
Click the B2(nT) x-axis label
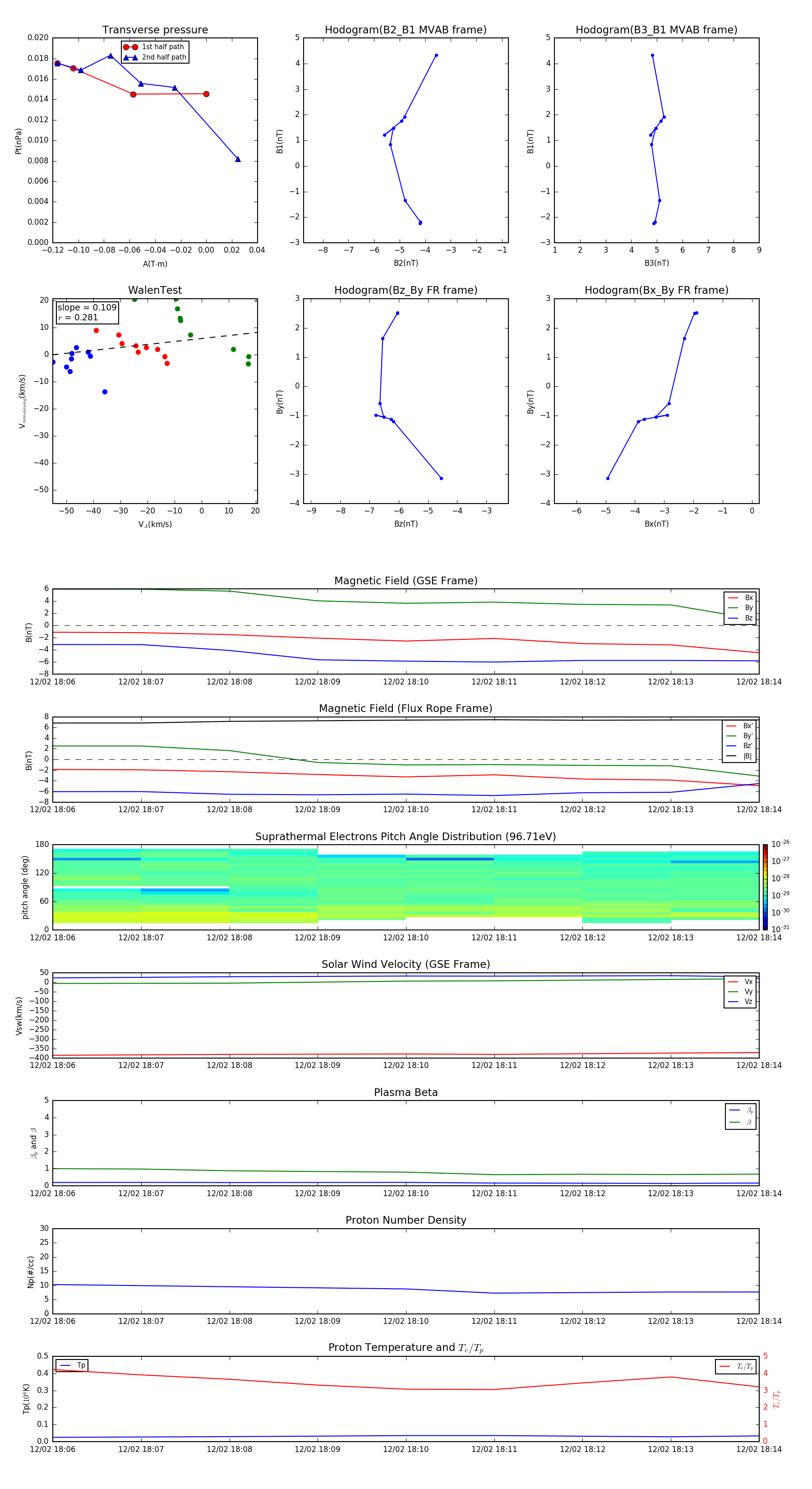pos(406,264)
